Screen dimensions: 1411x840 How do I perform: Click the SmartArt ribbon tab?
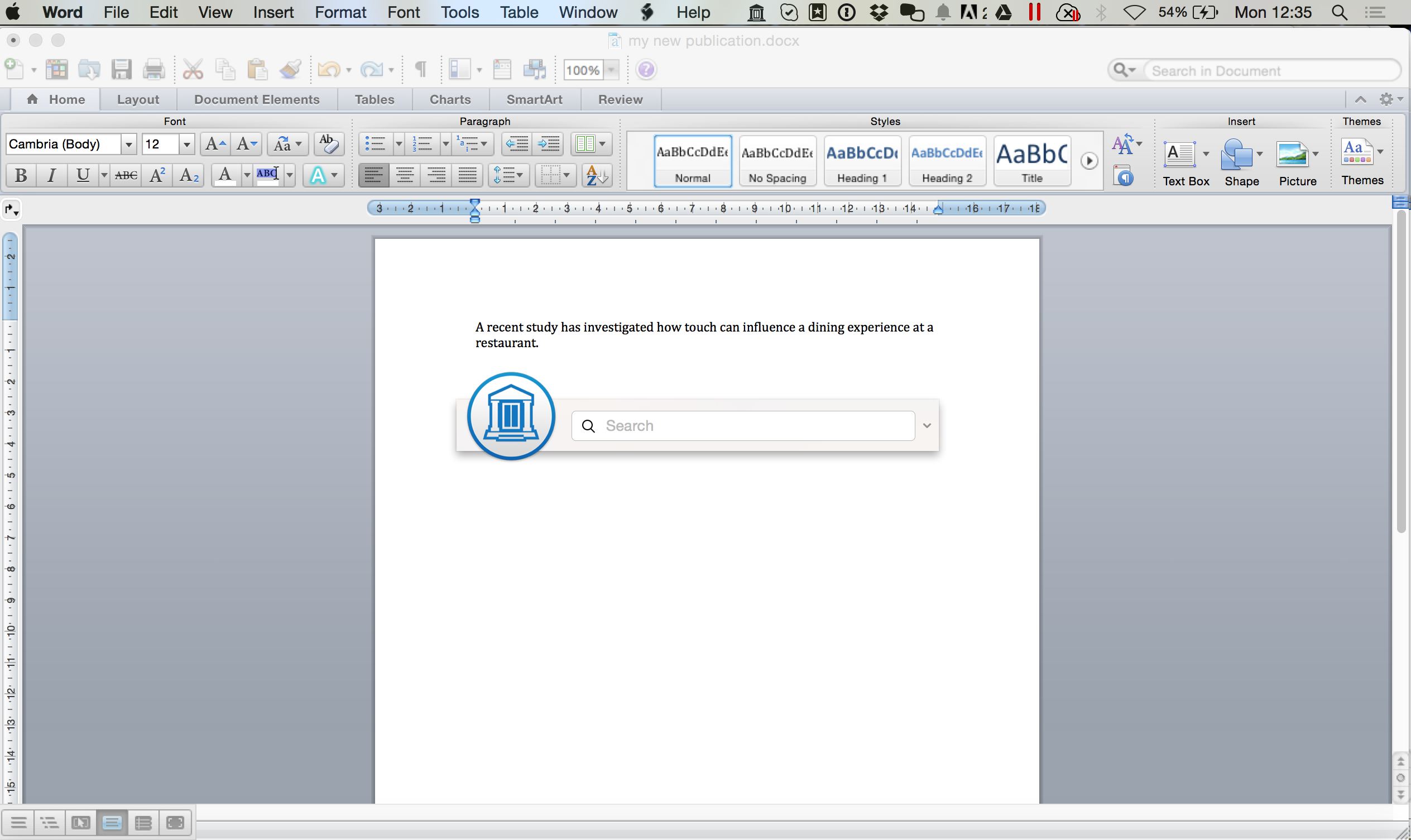click(x=534, y=99)
